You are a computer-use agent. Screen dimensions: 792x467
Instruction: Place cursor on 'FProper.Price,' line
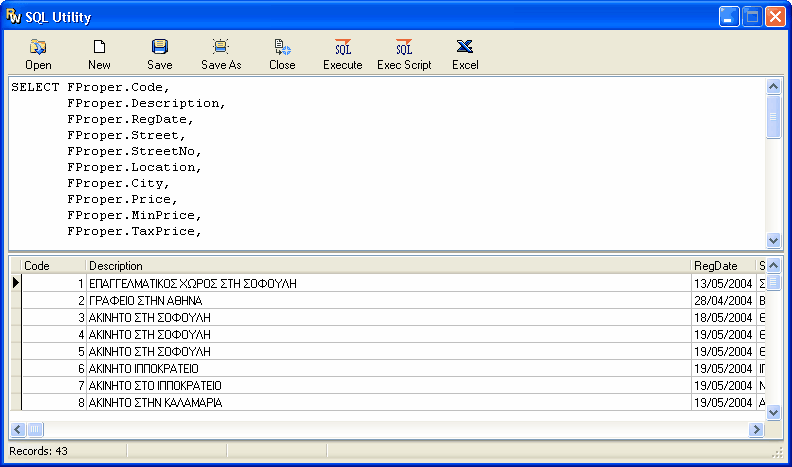(122, 199)
